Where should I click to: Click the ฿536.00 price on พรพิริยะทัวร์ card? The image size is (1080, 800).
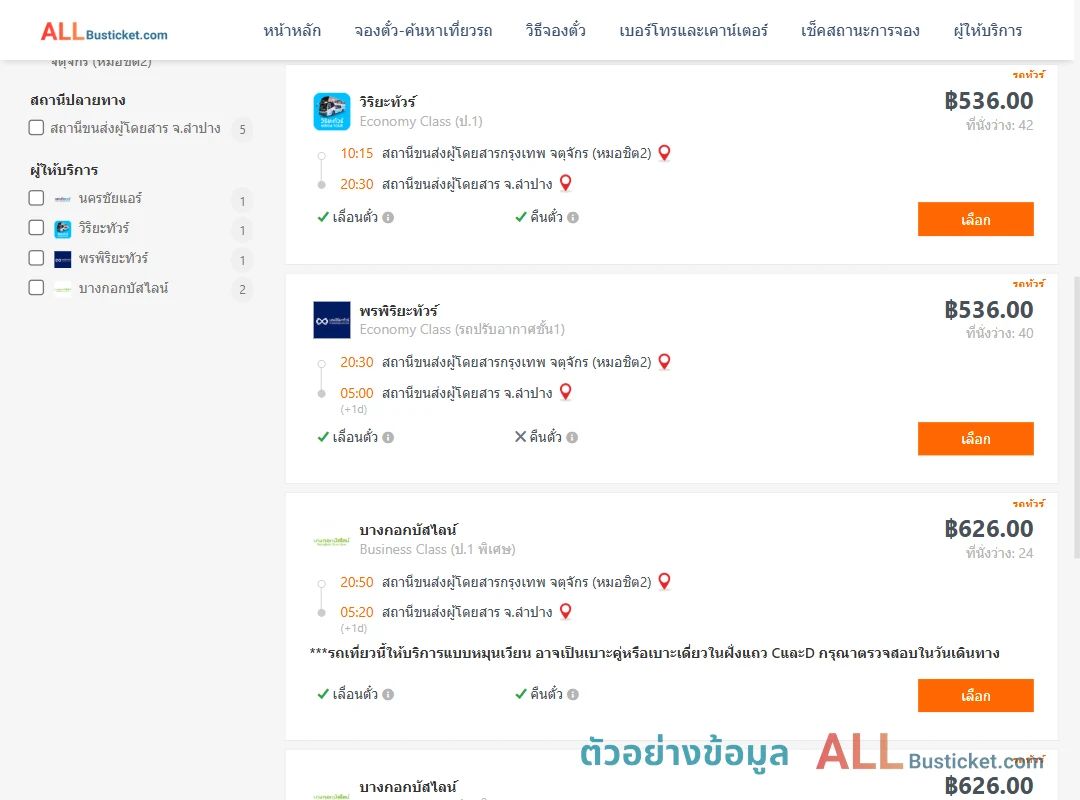point(988,310)
